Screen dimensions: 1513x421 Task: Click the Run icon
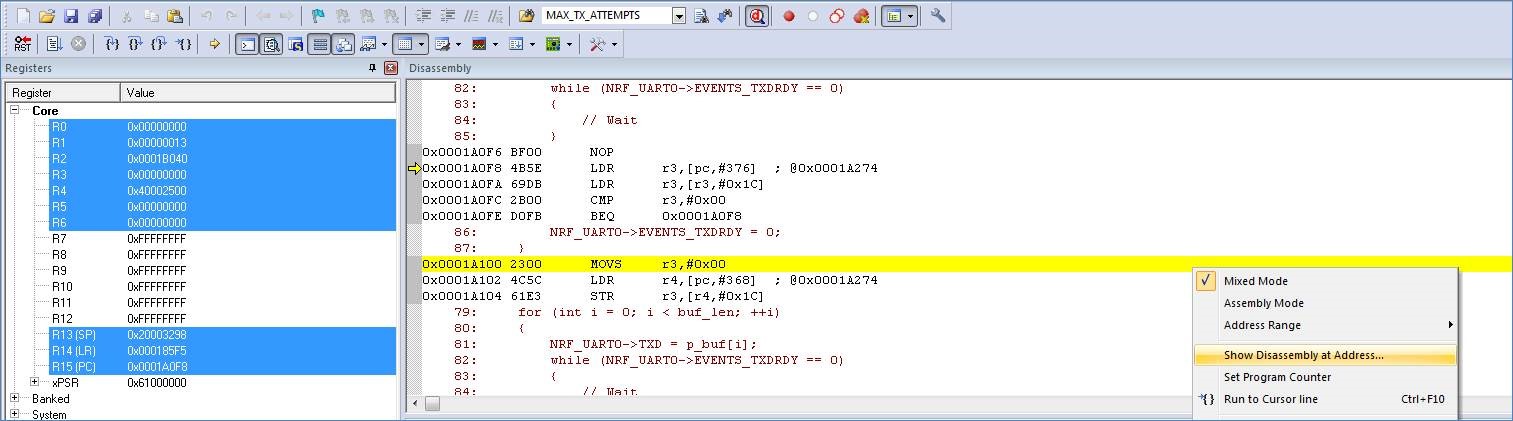pos(55,44)
